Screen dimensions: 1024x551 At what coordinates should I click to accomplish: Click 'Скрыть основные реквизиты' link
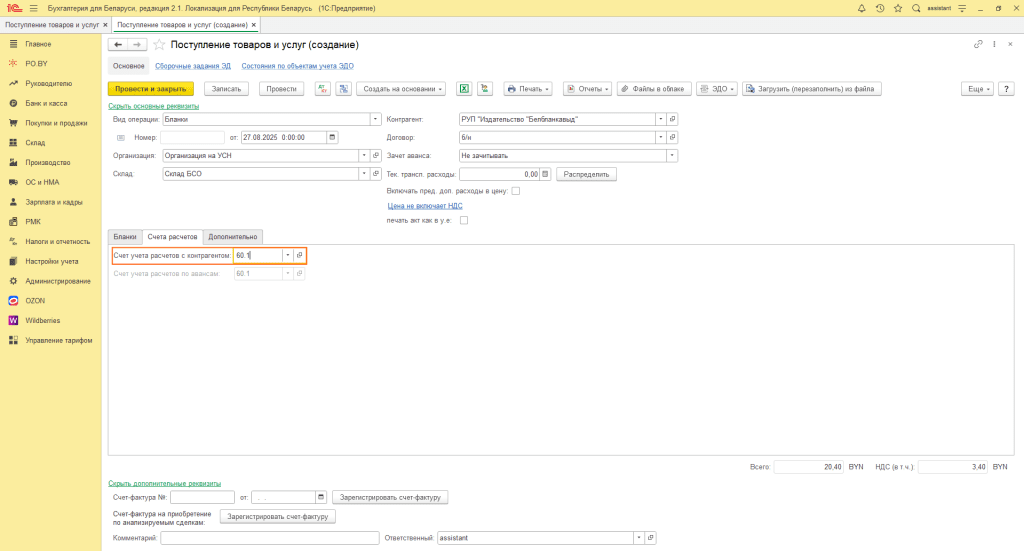153,106
